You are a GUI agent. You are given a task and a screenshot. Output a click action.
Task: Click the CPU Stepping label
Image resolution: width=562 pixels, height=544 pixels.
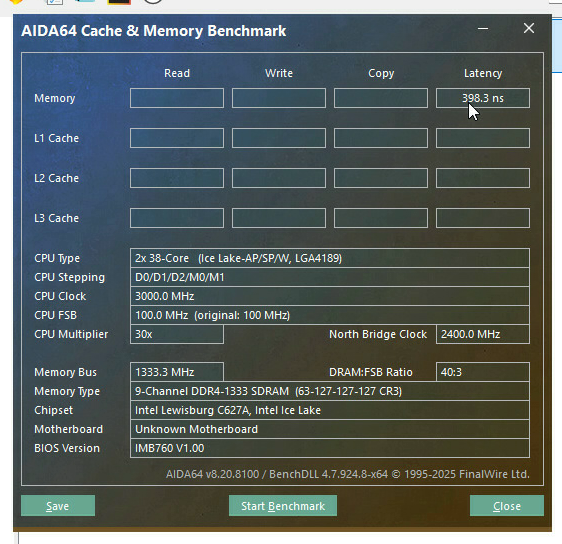tap(70, 277)
